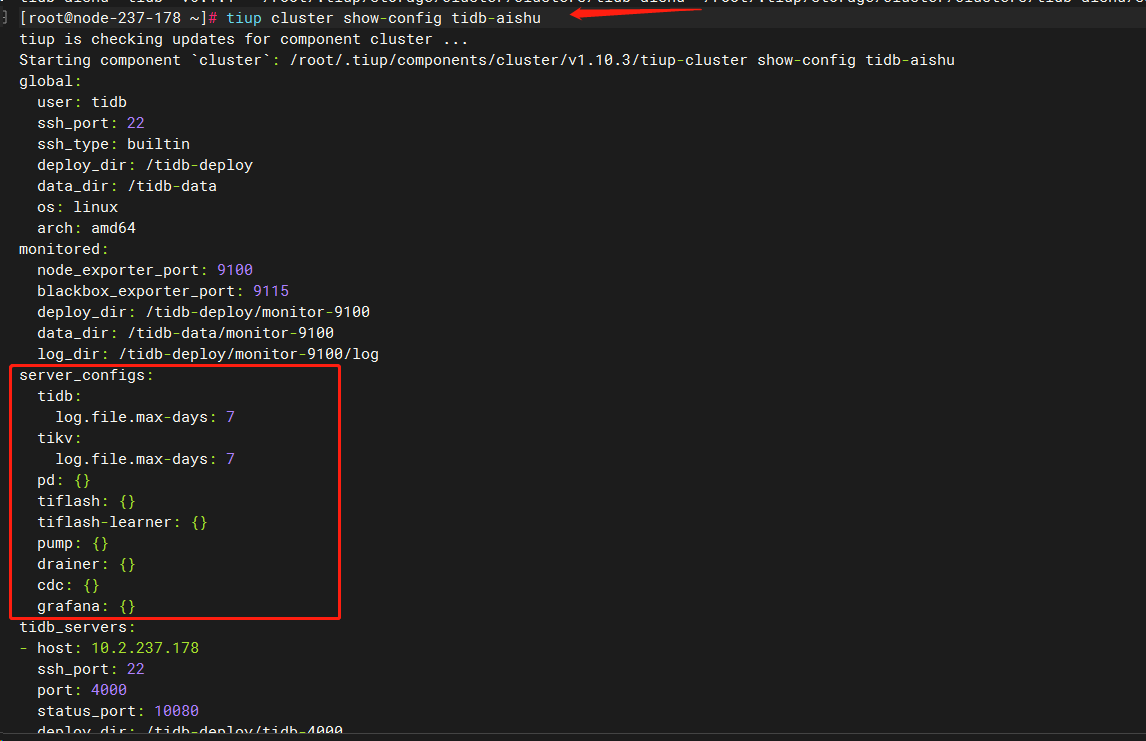Click the global ssh_port value 22

[x=135, y=123]
